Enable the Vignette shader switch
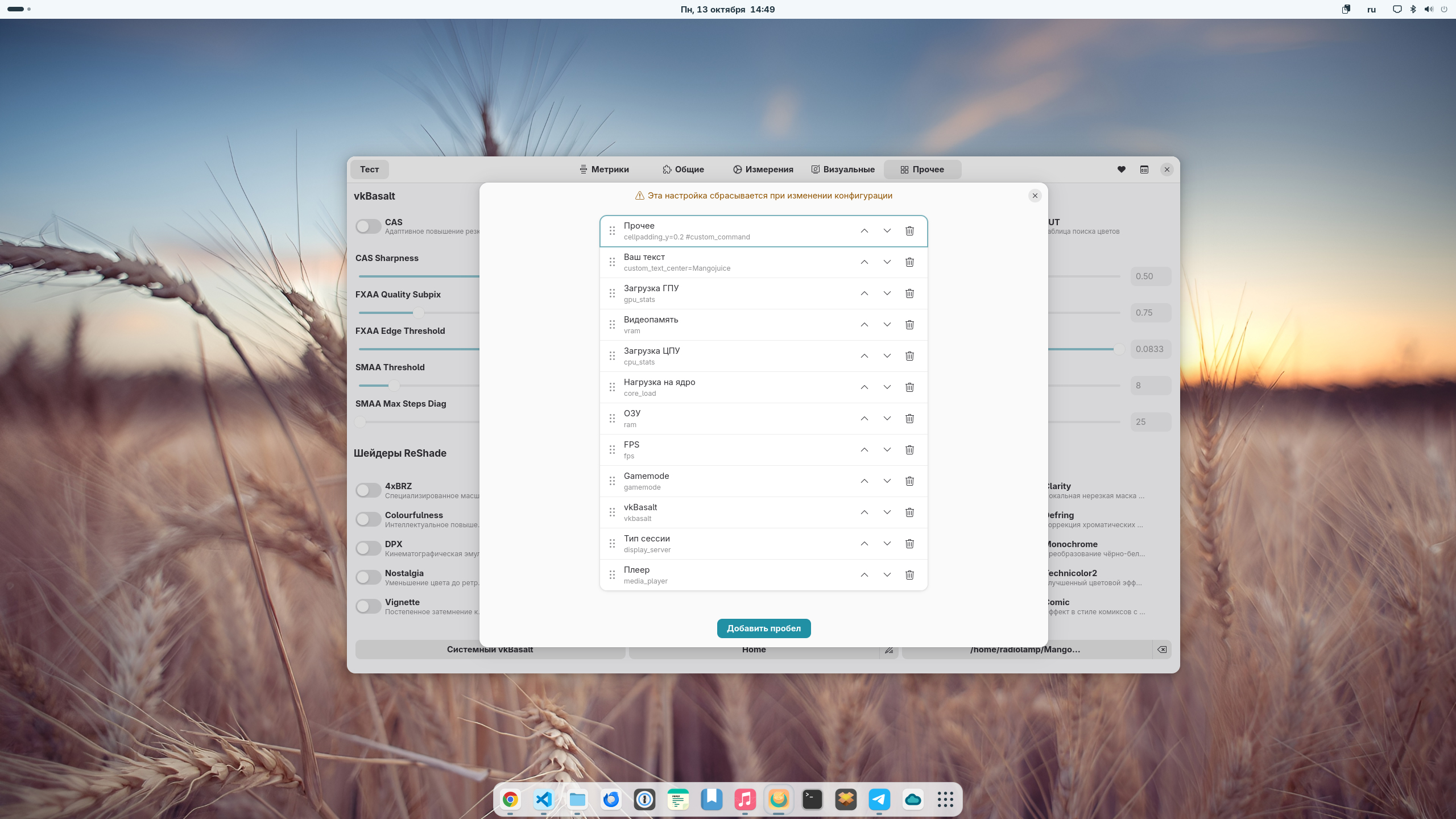 [368, 606]
